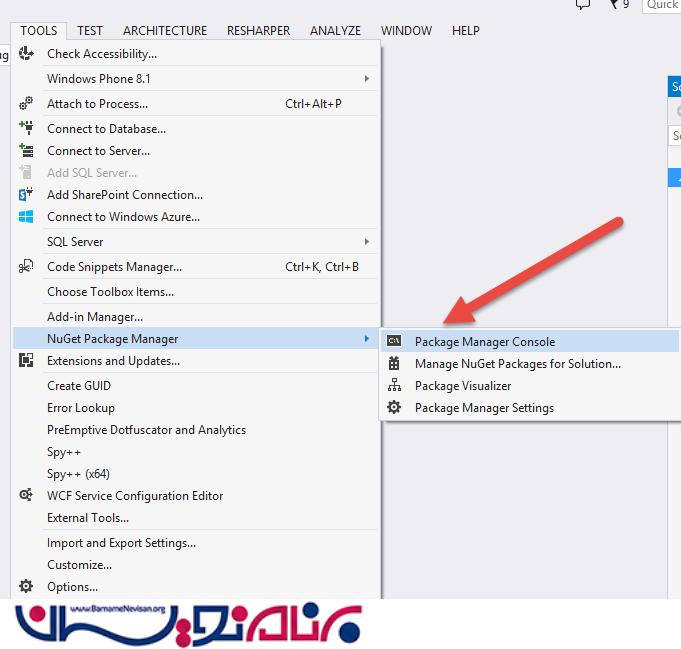This screenshot has width=681, height=649.
Task: Click the Attach to Process gears icon
Action: pos(26,103)
